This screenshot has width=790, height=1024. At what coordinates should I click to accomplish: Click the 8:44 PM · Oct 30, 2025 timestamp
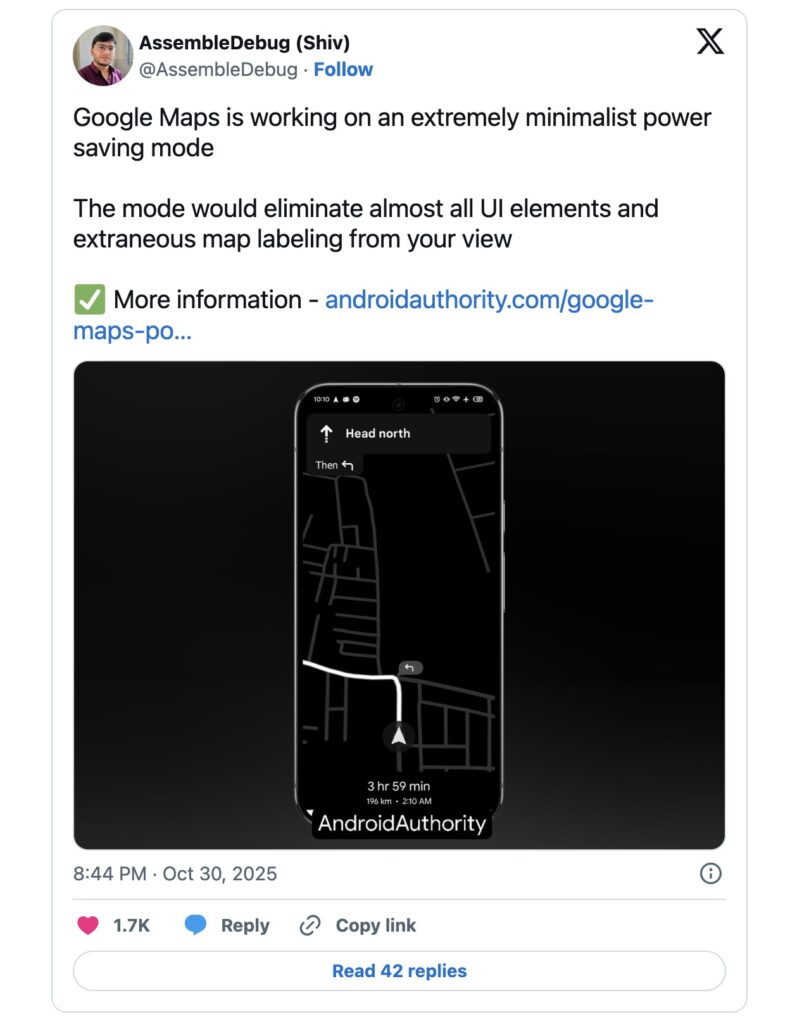(175, 873)
